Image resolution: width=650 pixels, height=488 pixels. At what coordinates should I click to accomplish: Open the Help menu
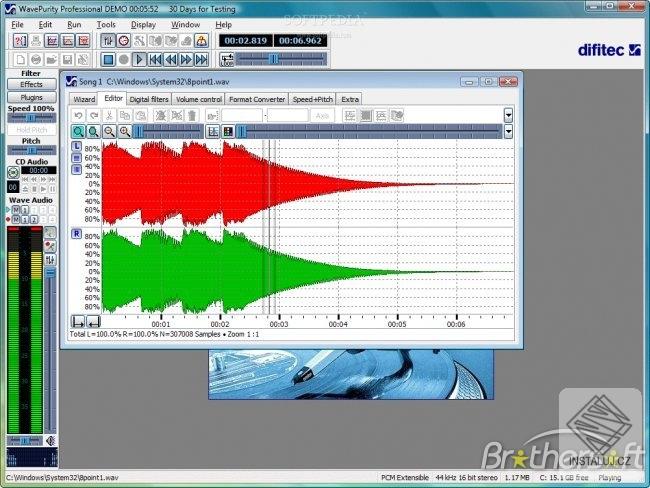[223, 25]
